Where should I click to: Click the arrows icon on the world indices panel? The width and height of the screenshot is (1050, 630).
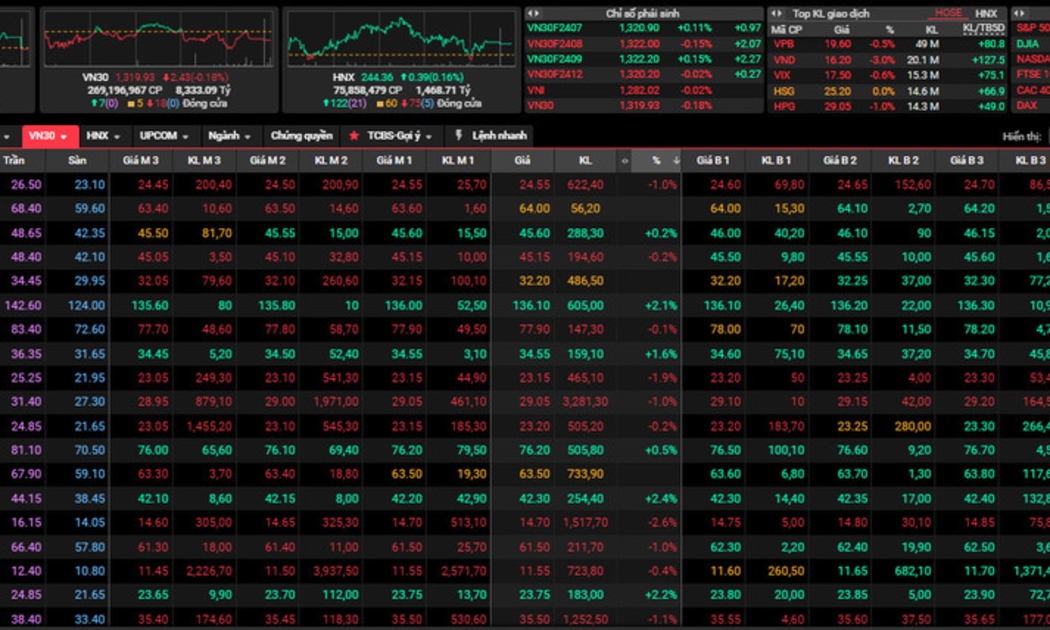1019,13
